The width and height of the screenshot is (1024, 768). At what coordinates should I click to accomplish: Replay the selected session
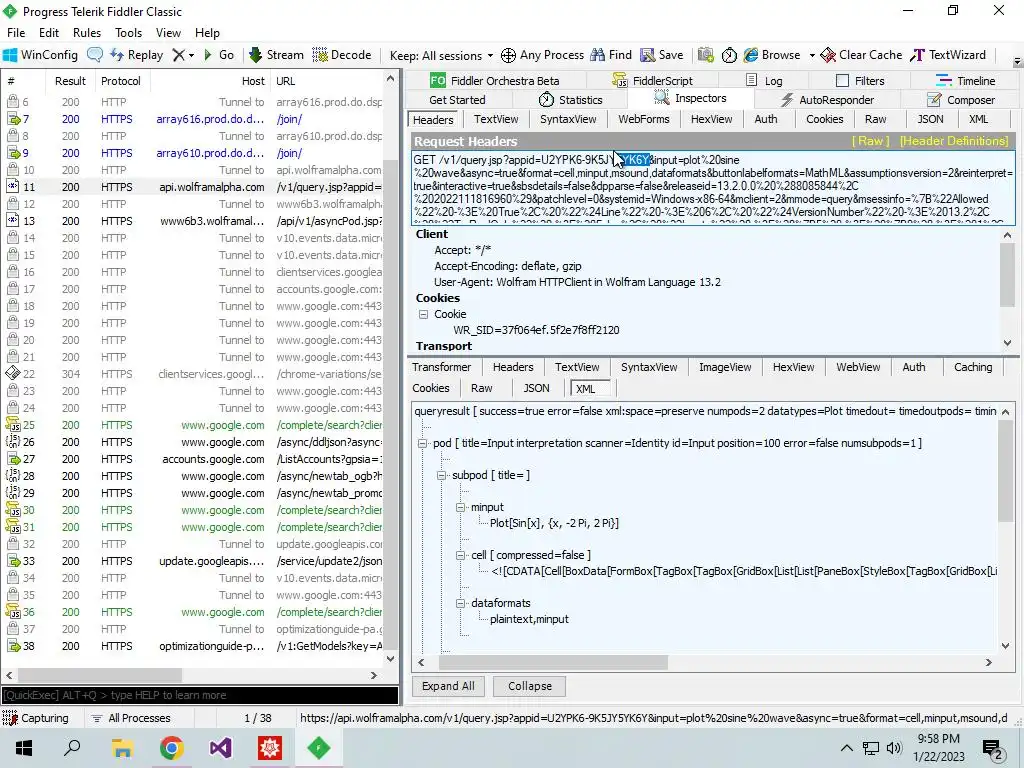(x=136, y=55)
